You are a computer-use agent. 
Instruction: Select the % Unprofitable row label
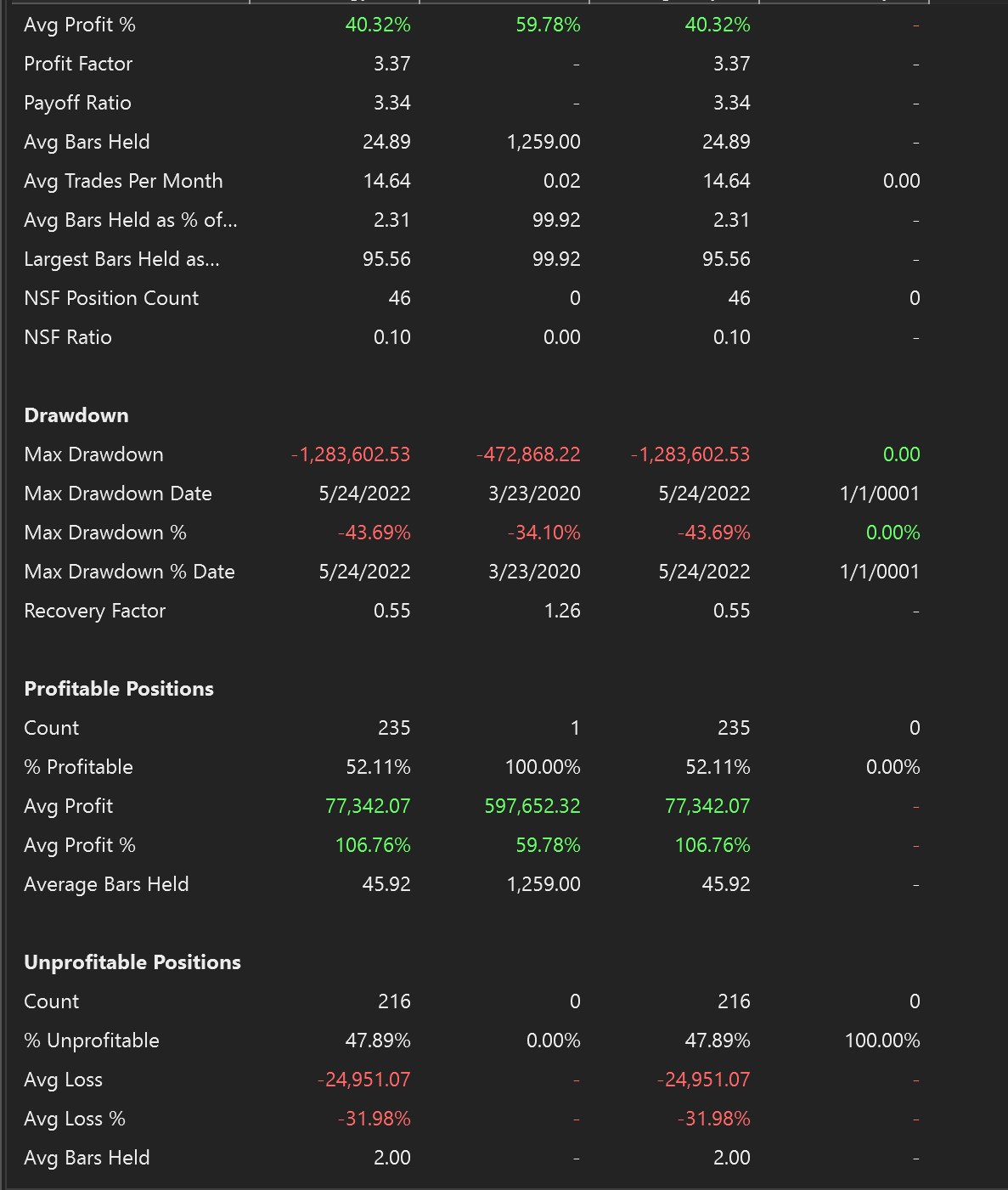coord(92,1041)
